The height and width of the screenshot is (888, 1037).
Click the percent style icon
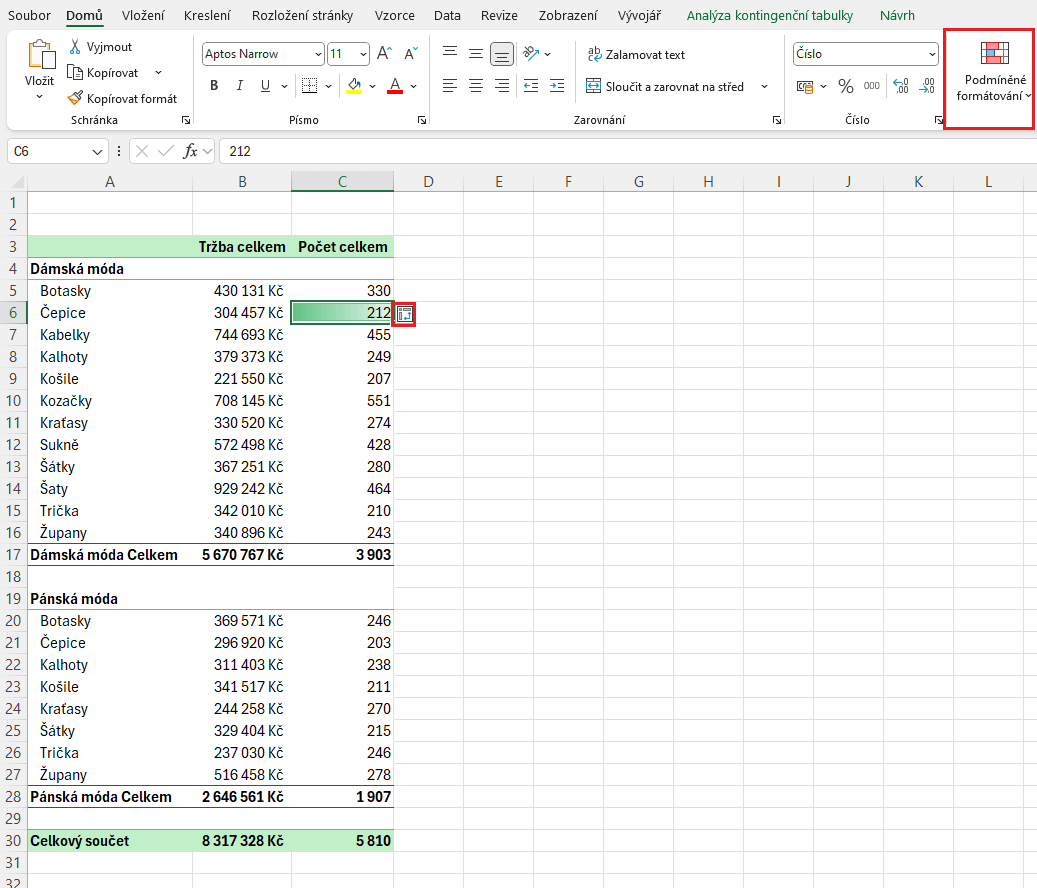click(x=845, y=86)
